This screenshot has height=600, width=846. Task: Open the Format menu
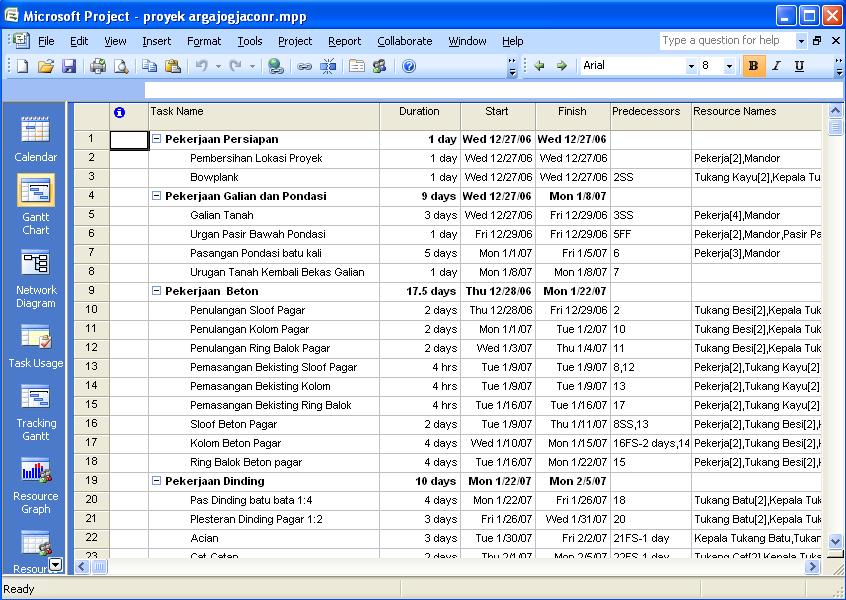pos(204,41)
